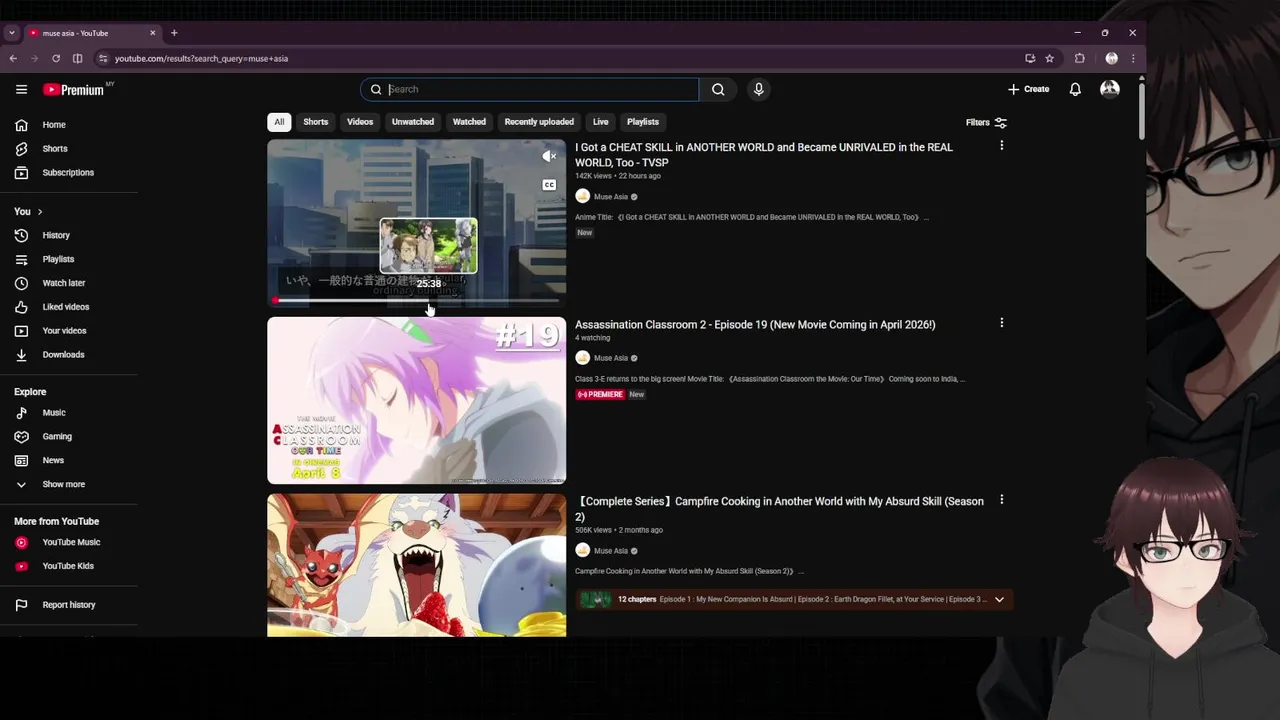Bookmark this page with the star
This screenshot has height=720, width=1280.
1049,59
